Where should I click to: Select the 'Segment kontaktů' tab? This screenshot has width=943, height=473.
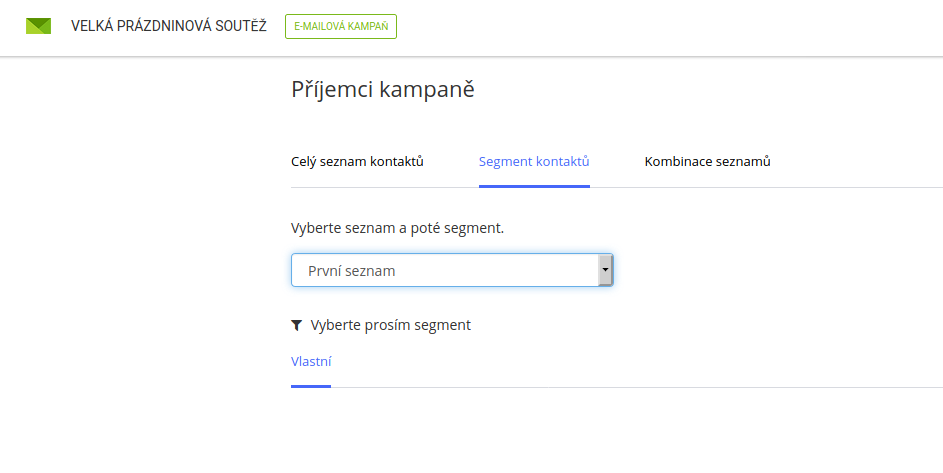534,161
